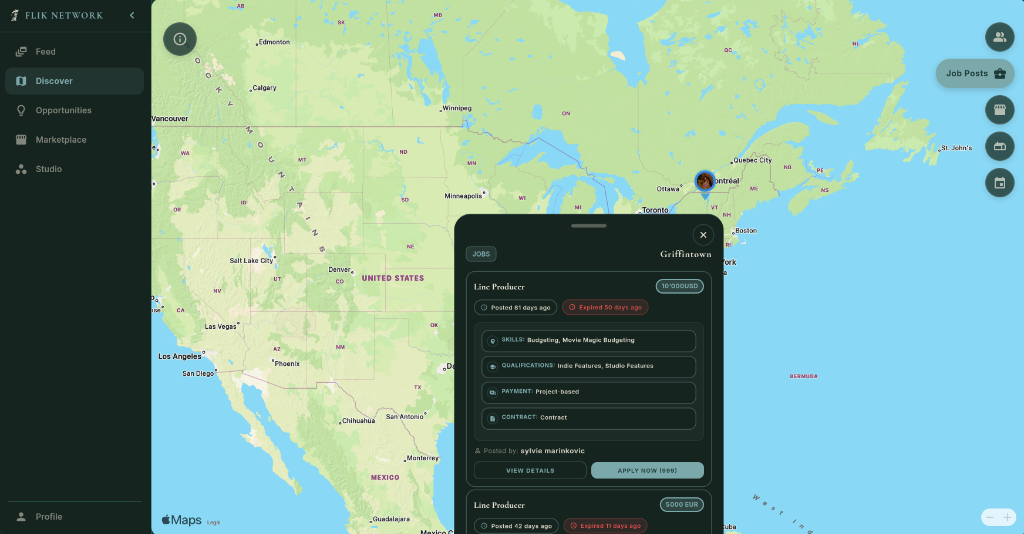Click the UNITED STATES country label
Image resolution: width=1024 pixels, height=534 pixels.
(392, 278)
